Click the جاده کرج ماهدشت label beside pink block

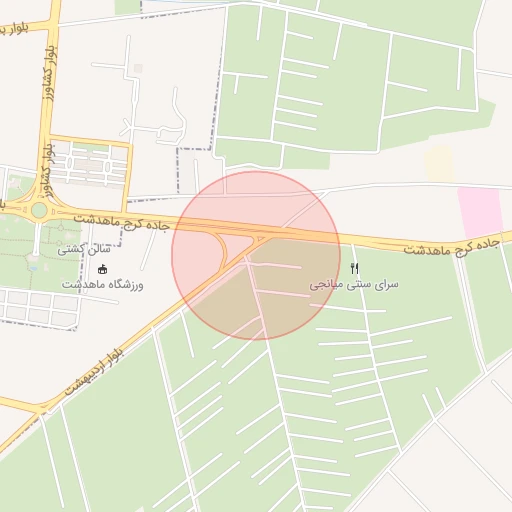tap(452, 247)
